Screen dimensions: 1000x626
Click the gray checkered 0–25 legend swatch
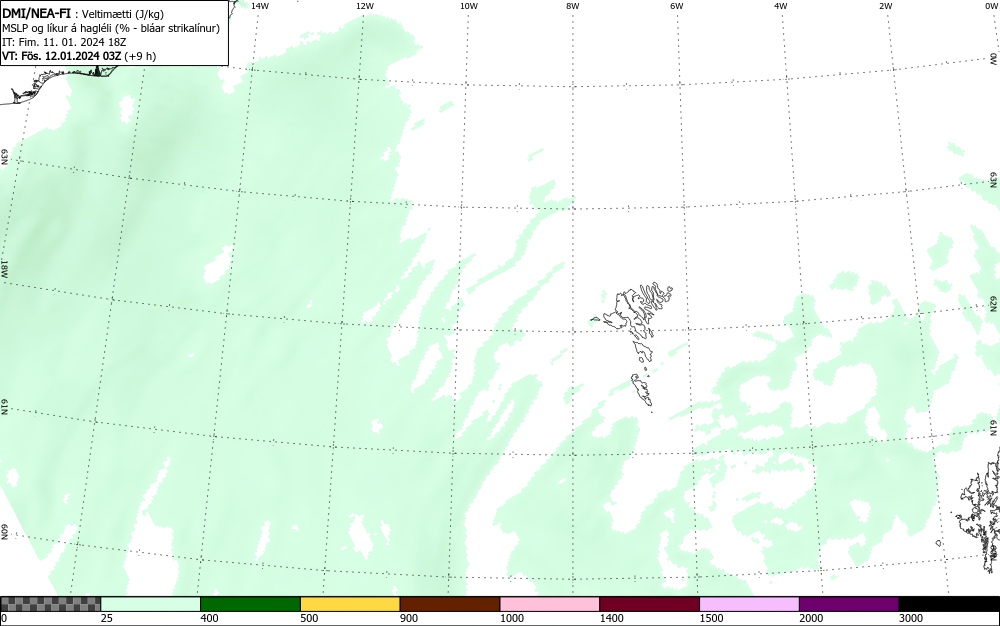pos(50,604)
